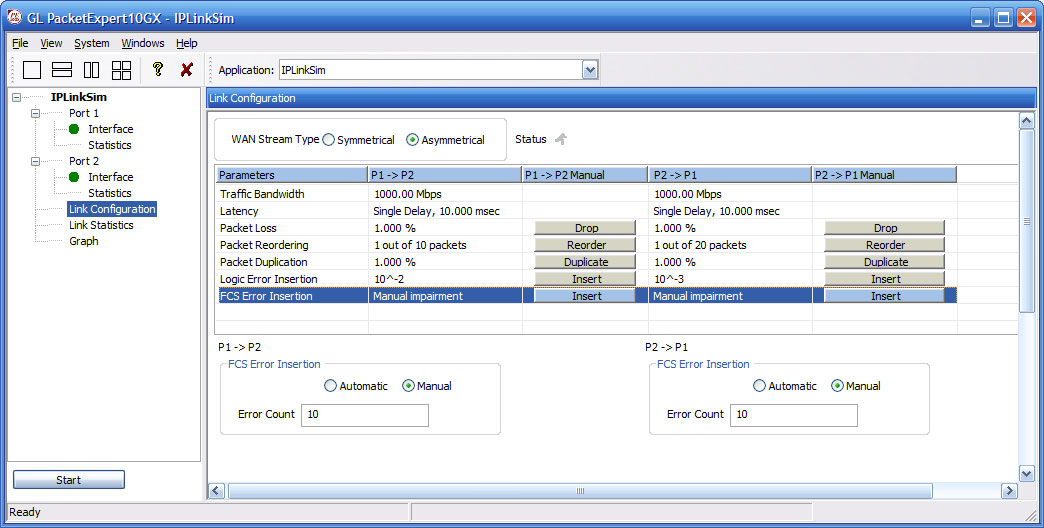Image resolution: width=1044 pixels, height=528 pixels.
Task: Select Graph in the tree
Action: 84,241
